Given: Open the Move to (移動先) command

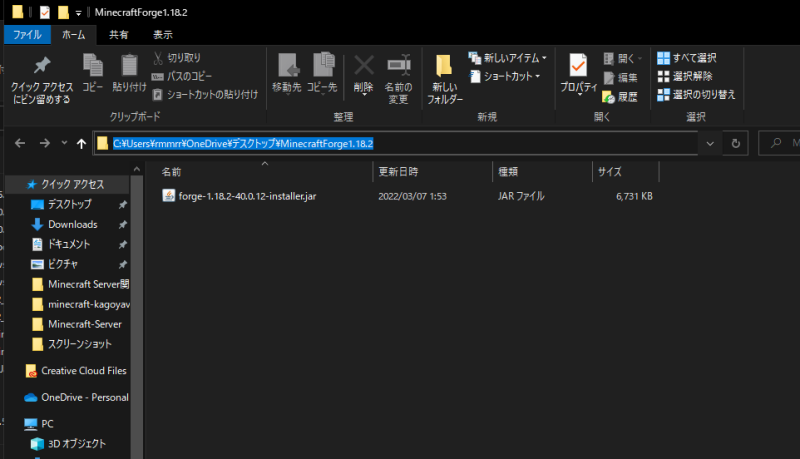Looking at the screenshot, I should (287, 73).
